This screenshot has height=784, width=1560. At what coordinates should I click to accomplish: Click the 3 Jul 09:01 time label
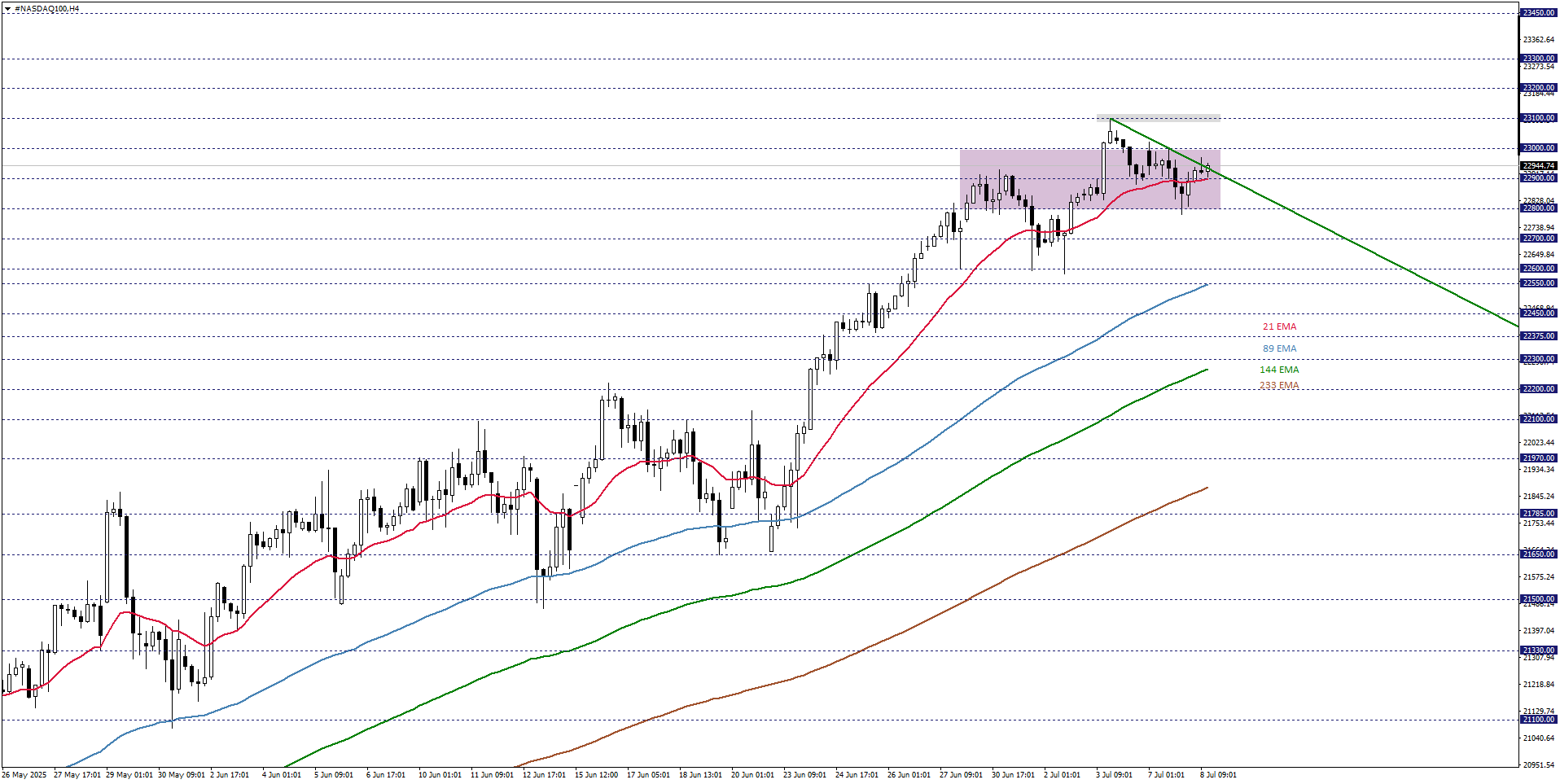pos(1114,775)
